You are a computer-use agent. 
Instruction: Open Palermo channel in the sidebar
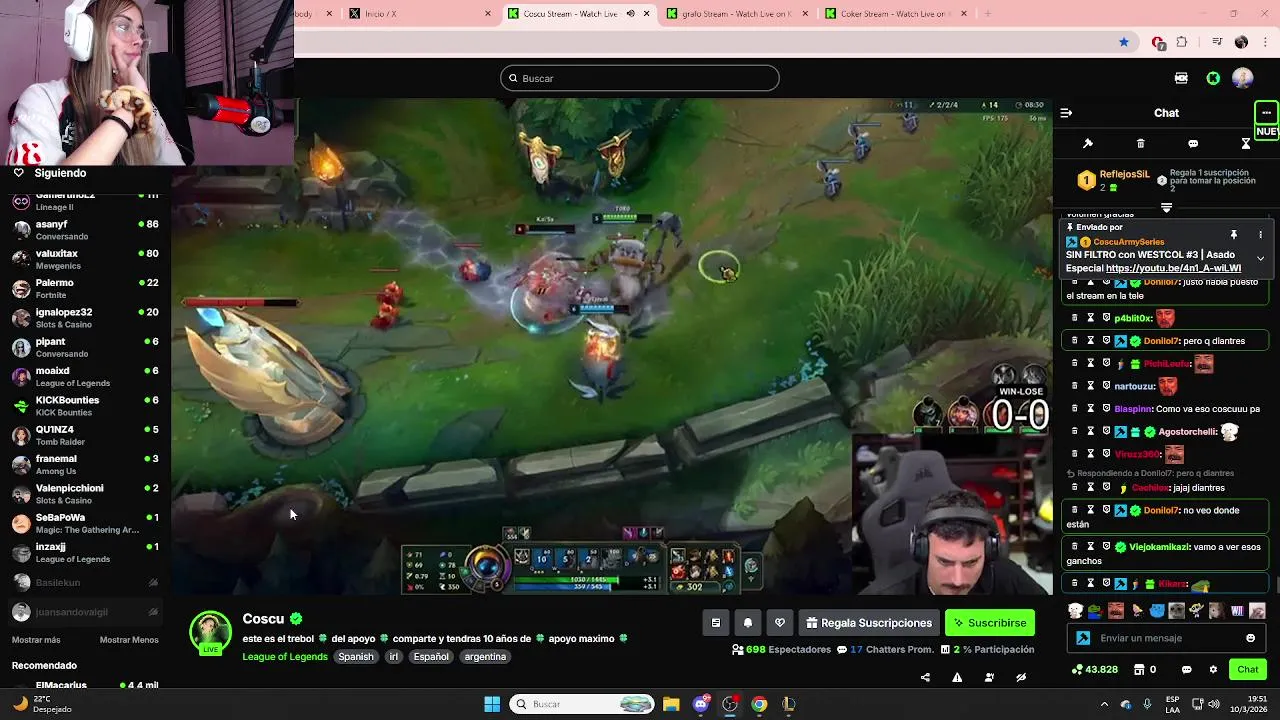pyautogui.click(x=86, y=288)
